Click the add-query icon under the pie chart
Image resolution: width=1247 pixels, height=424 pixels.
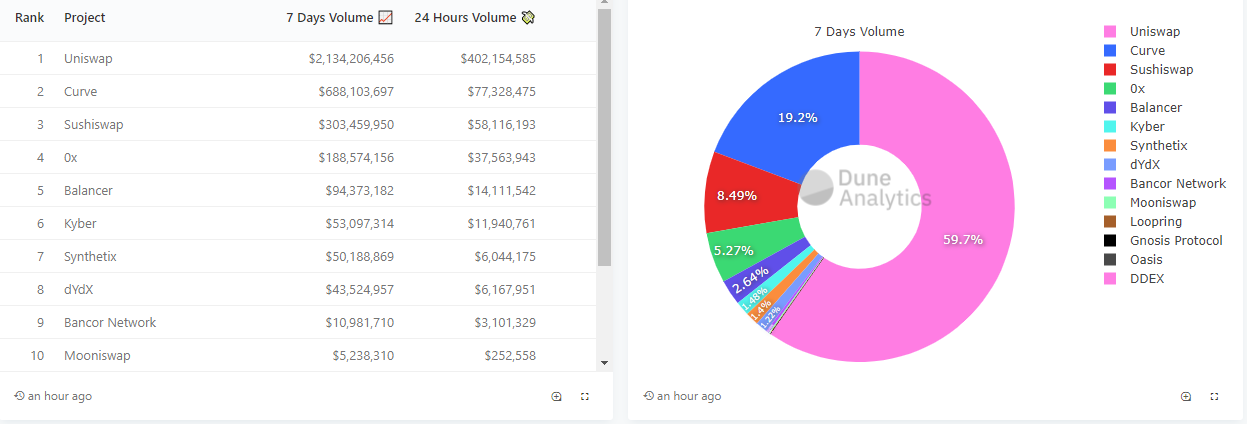1186,397
